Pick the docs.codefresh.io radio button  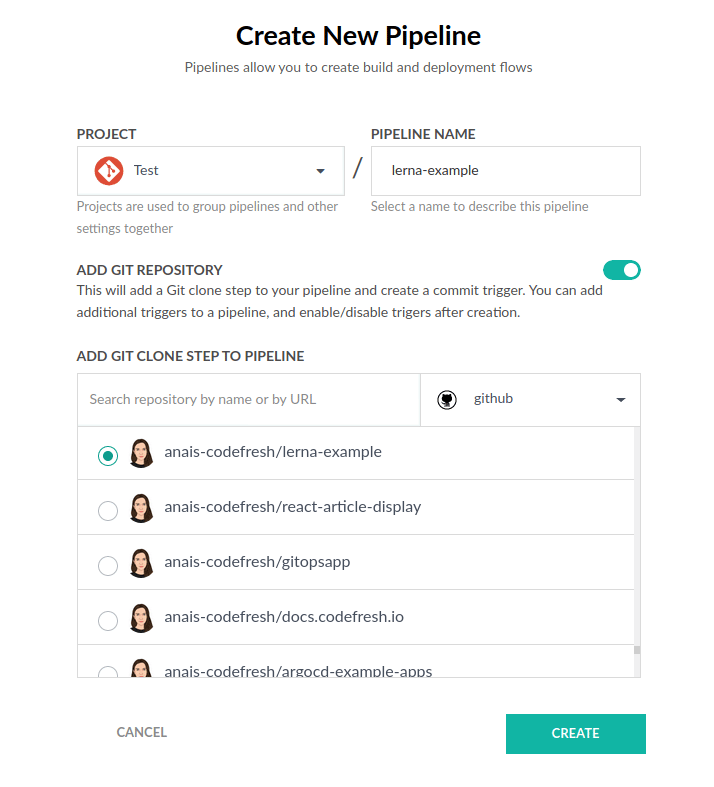[108, 620]
